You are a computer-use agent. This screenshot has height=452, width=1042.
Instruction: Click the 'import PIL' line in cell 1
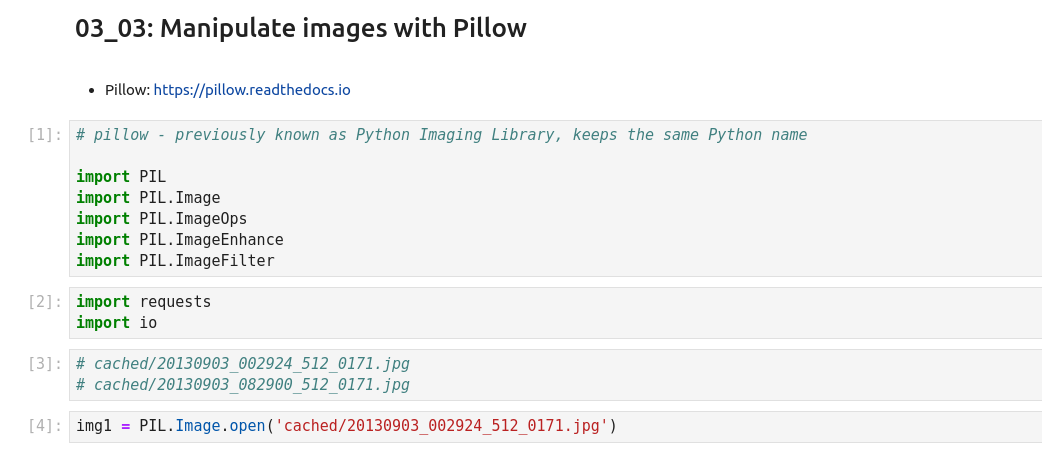click(x=121, y=177)
